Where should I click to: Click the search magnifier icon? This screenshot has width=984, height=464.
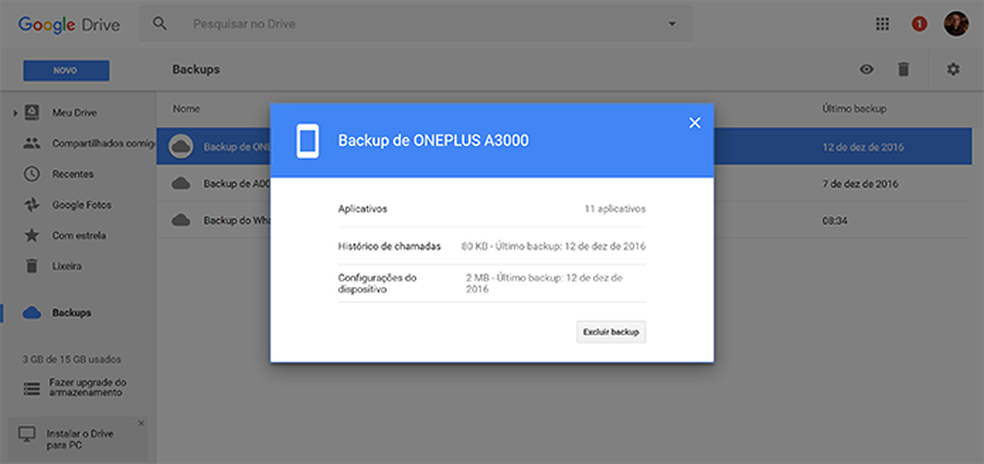click(160, 24)
